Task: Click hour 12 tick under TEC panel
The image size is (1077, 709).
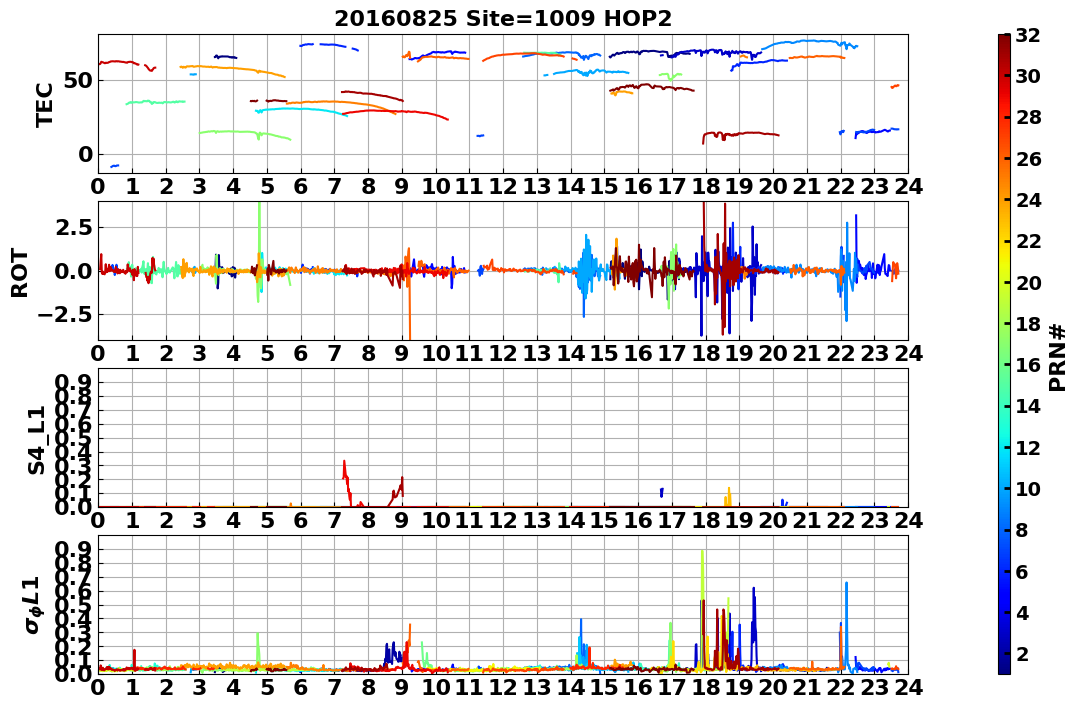Action: (x=503, y=186)
